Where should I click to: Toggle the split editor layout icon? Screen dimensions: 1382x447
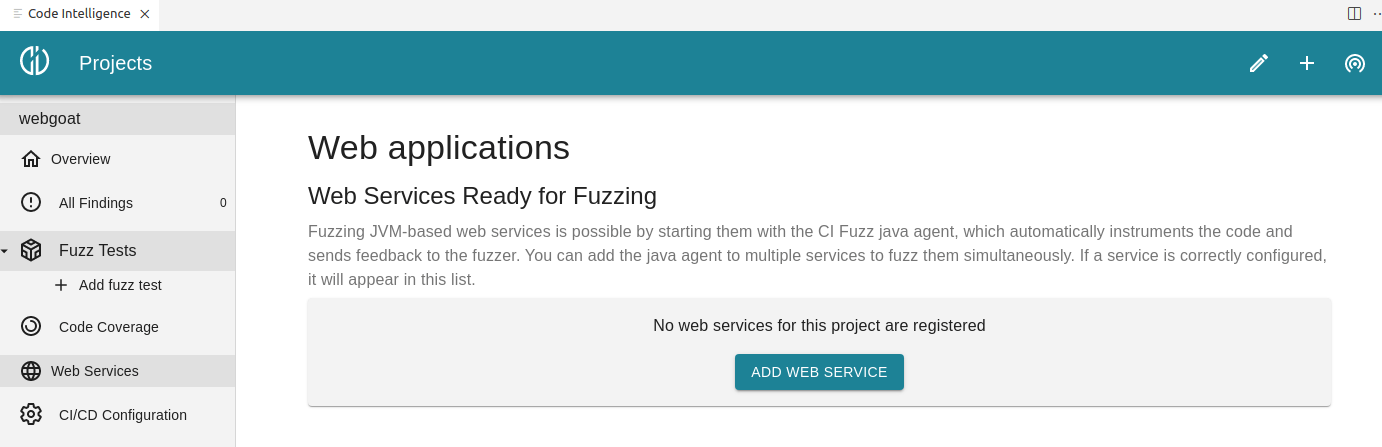[x=1354, y=14]
